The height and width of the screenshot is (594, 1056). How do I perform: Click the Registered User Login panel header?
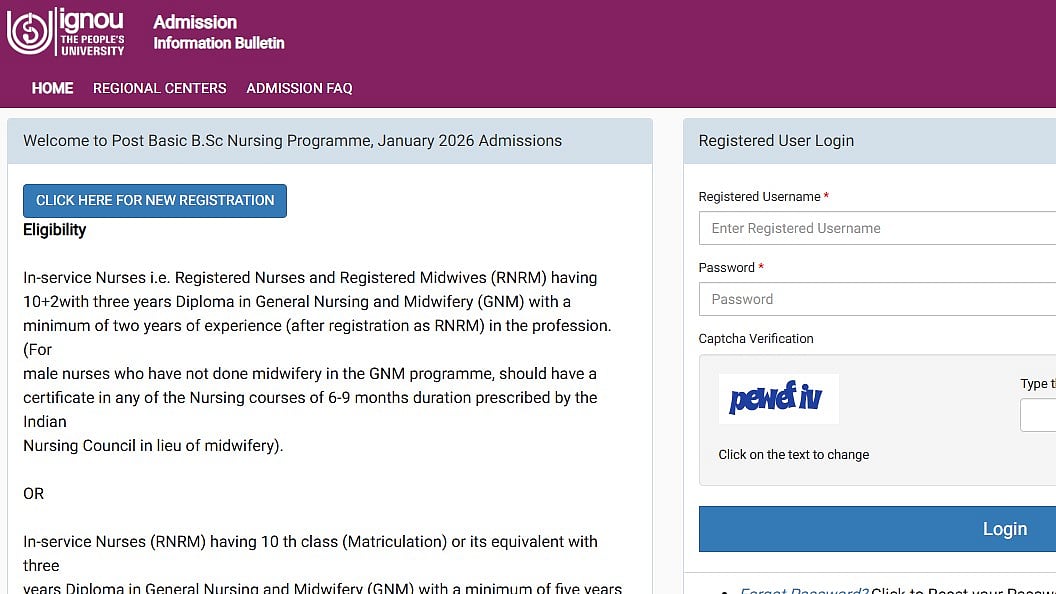(776, 141)
